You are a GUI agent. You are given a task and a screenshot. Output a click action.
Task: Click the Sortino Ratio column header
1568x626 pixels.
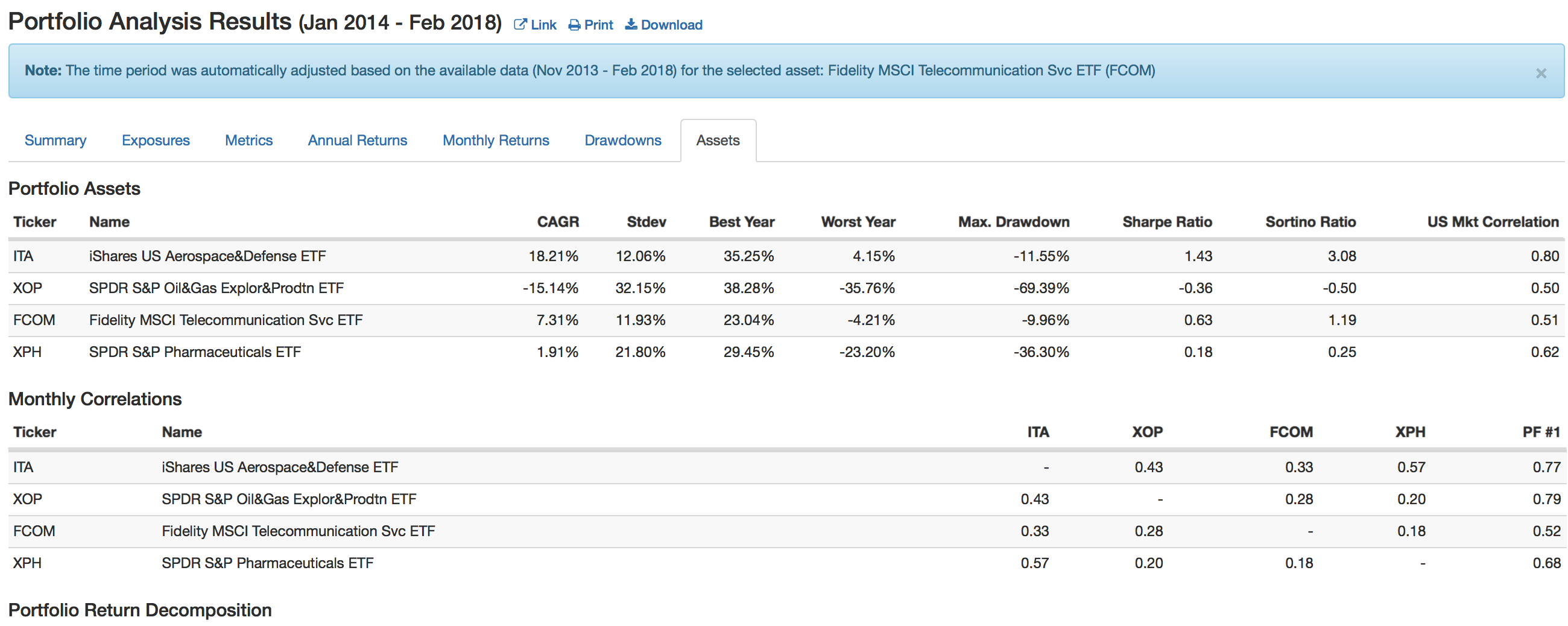[1310, 222]
